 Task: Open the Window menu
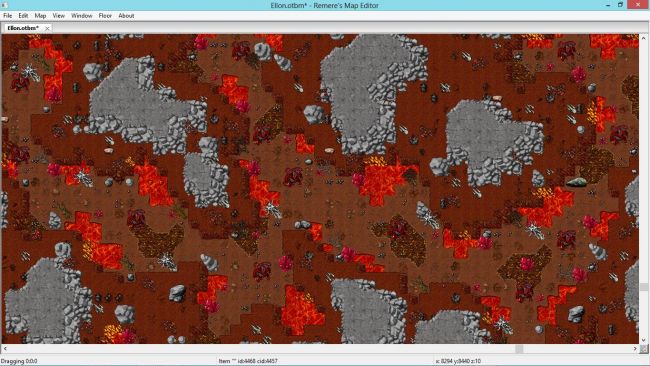[x=82, y=16]
